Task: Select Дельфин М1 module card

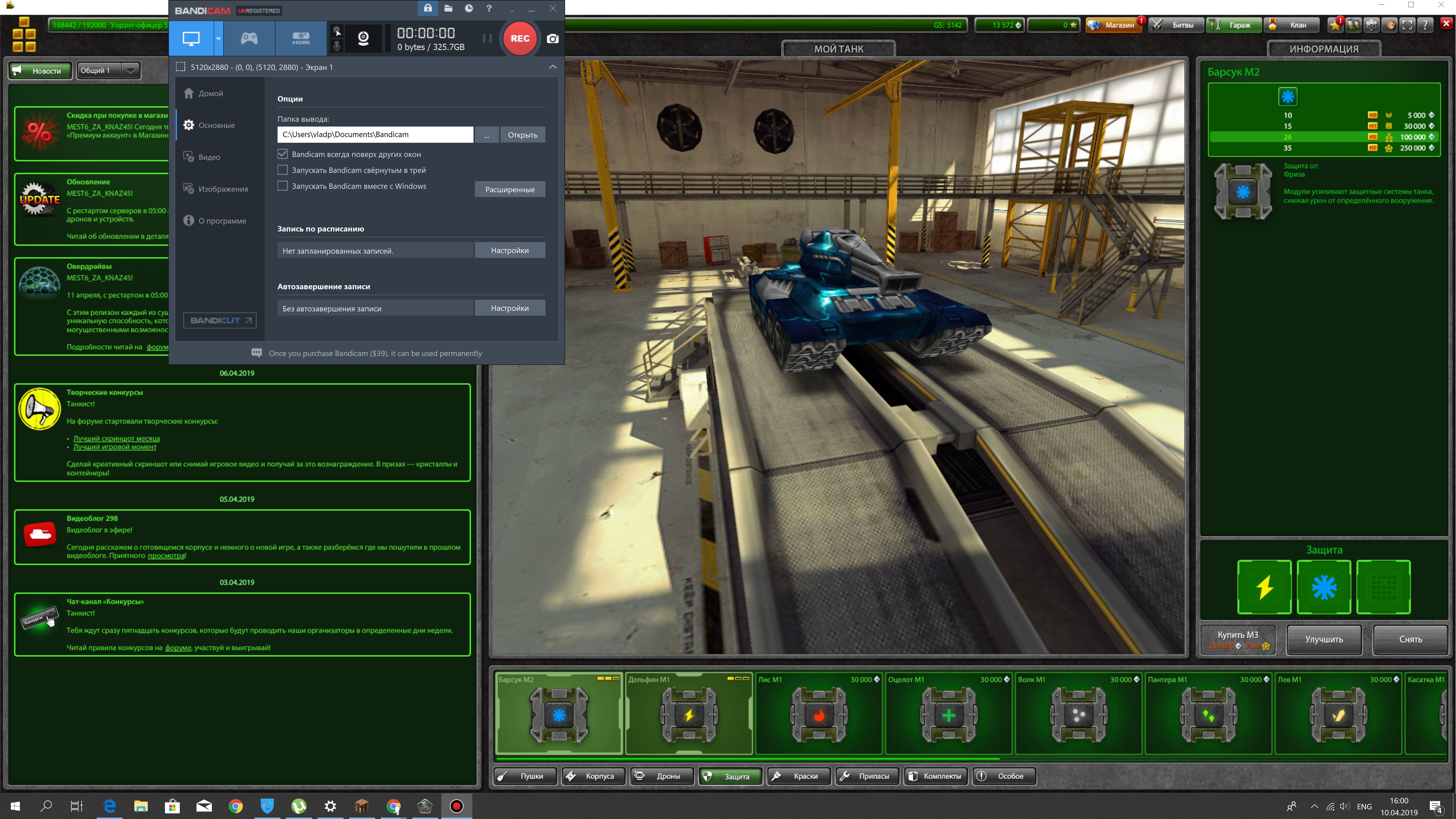Action: tap(689, 713)
